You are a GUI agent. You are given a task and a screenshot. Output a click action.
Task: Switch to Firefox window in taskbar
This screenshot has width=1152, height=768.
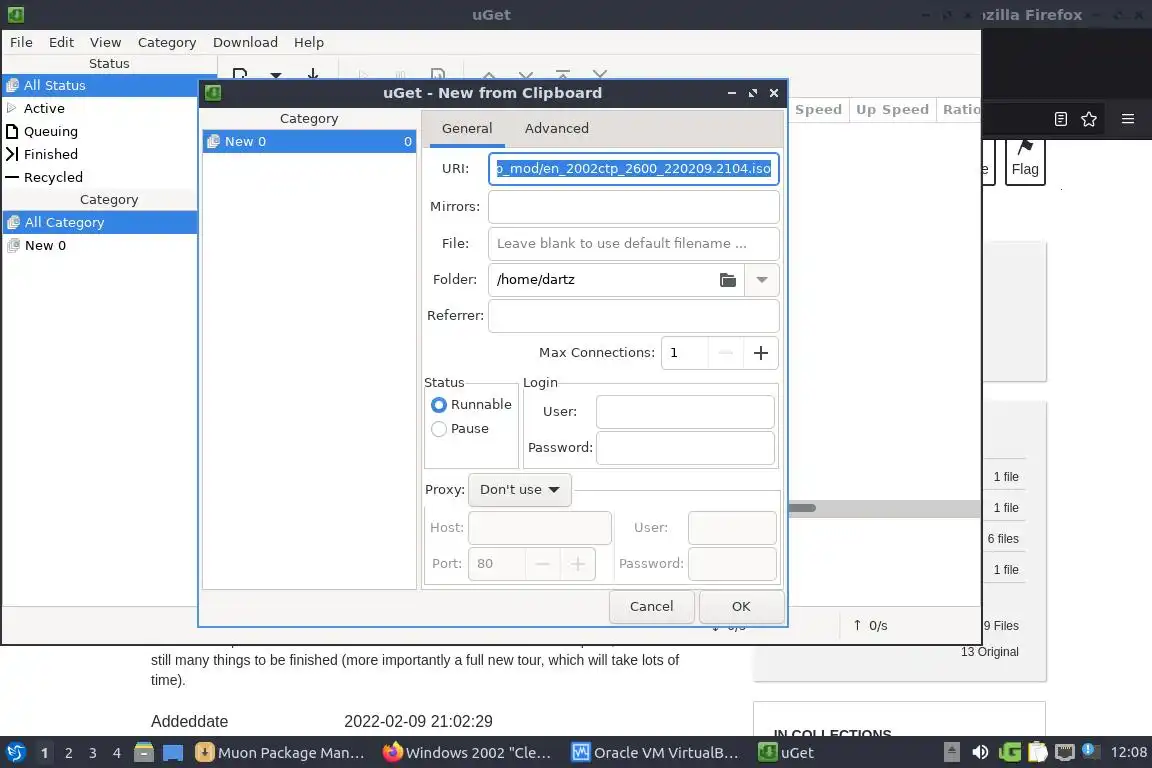pos(467,753)
